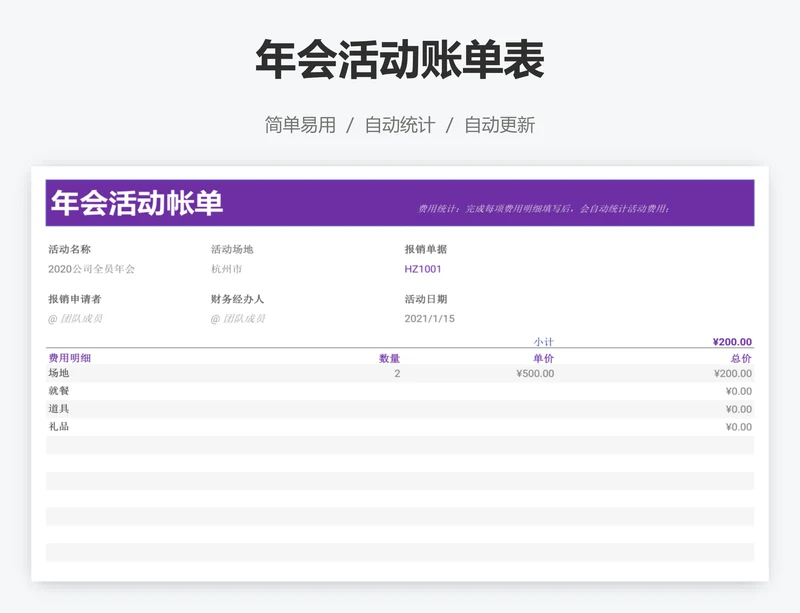Select the 就餐 expense row label

[x=59, y=391]
